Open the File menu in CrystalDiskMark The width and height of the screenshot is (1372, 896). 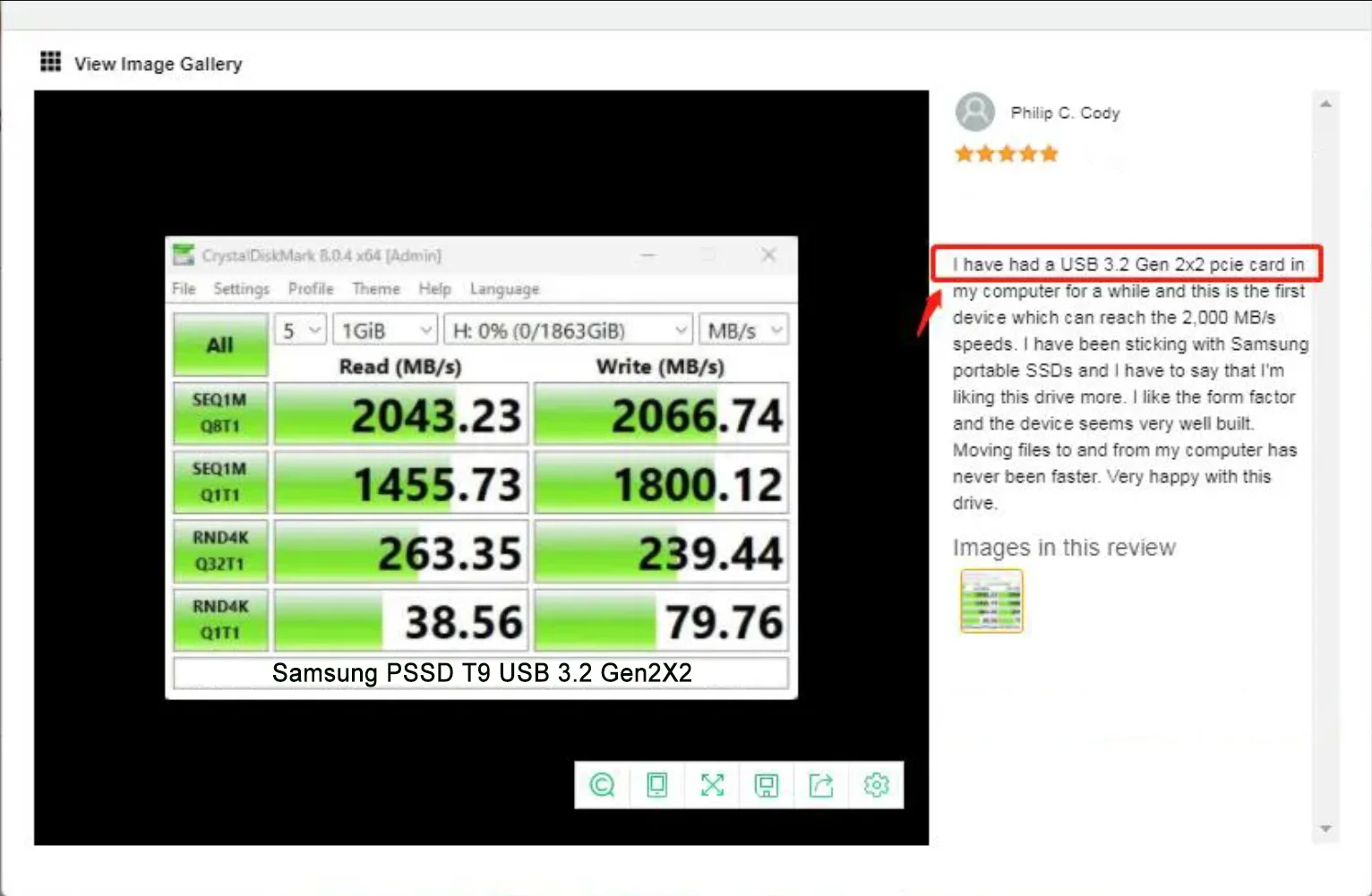tap(184, 289)
